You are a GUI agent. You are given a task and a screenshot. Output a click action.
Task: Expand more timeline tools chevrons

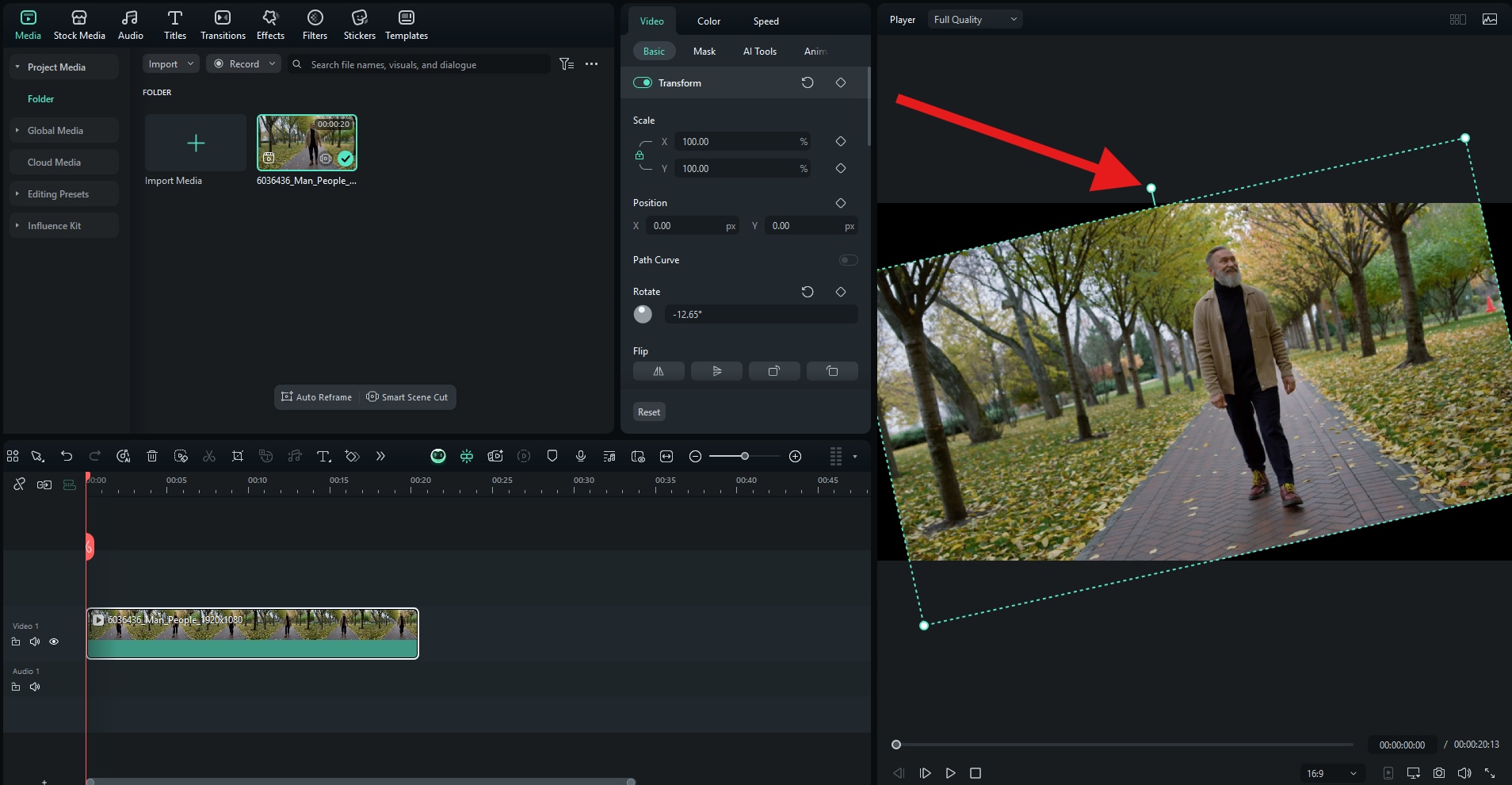(x=380, y=456)
